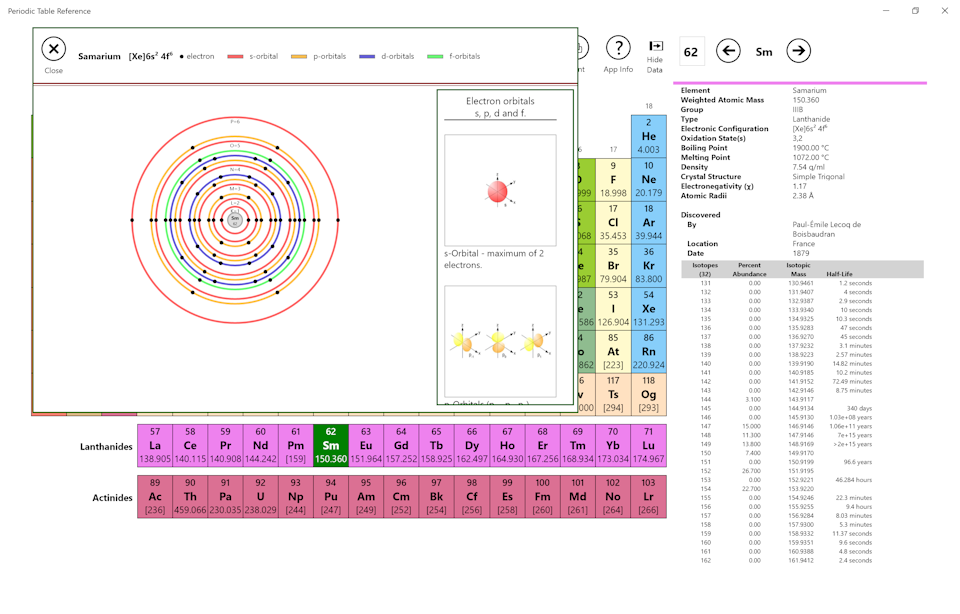Viewport: 960px width, 614px height.
Task: Select Uranium in the Actinides row
Action: point(260,497)
